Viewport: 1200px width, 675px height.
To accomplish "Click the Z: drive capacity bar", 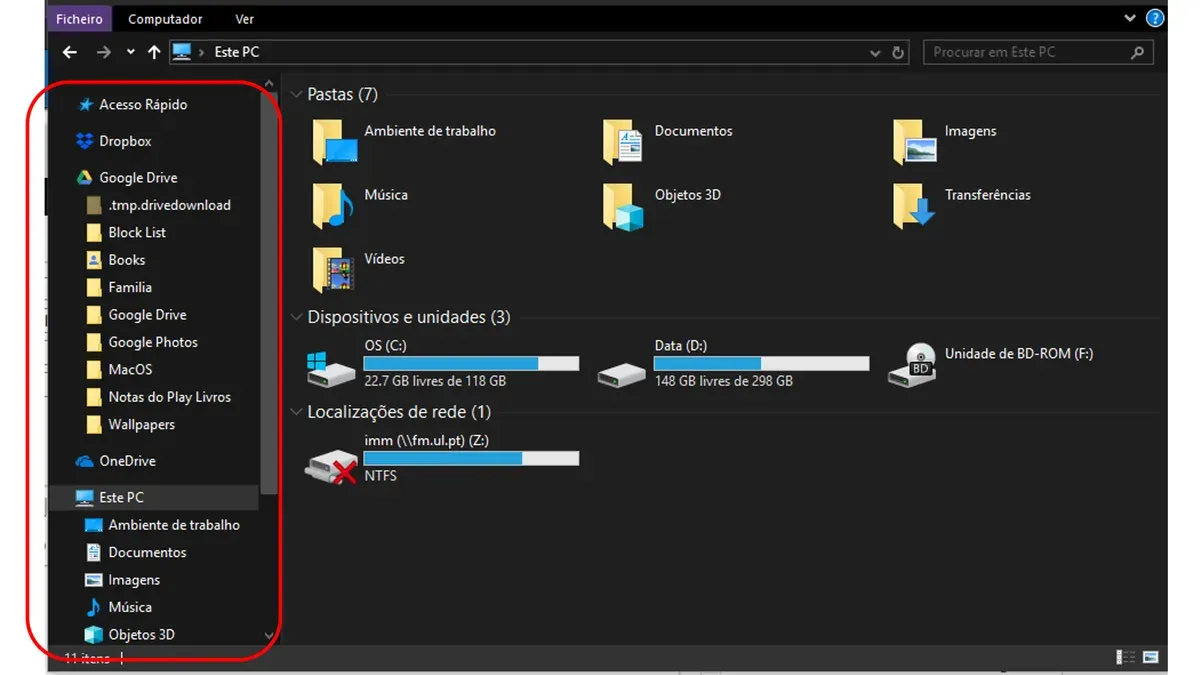I will point(471,458).
